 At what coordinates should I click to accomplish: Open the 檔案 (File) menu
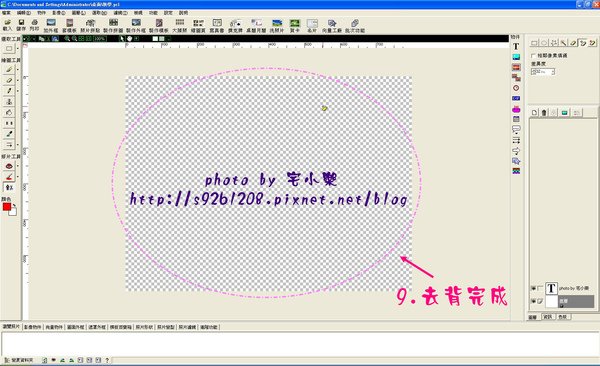tap(6, 13)
